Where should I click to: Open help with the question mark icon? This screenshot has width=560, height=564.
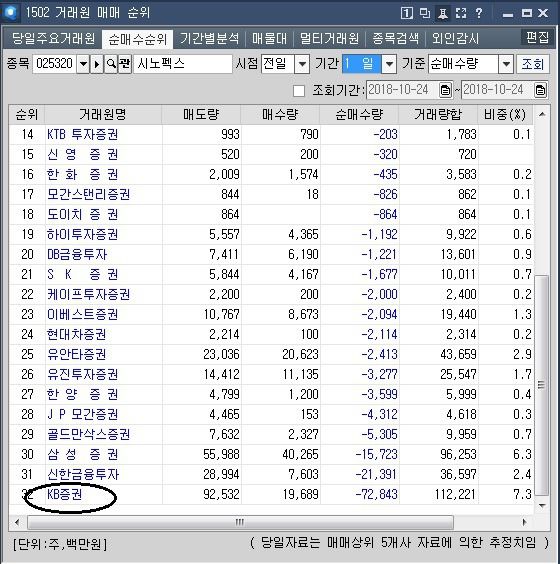[x=479, y=13]
